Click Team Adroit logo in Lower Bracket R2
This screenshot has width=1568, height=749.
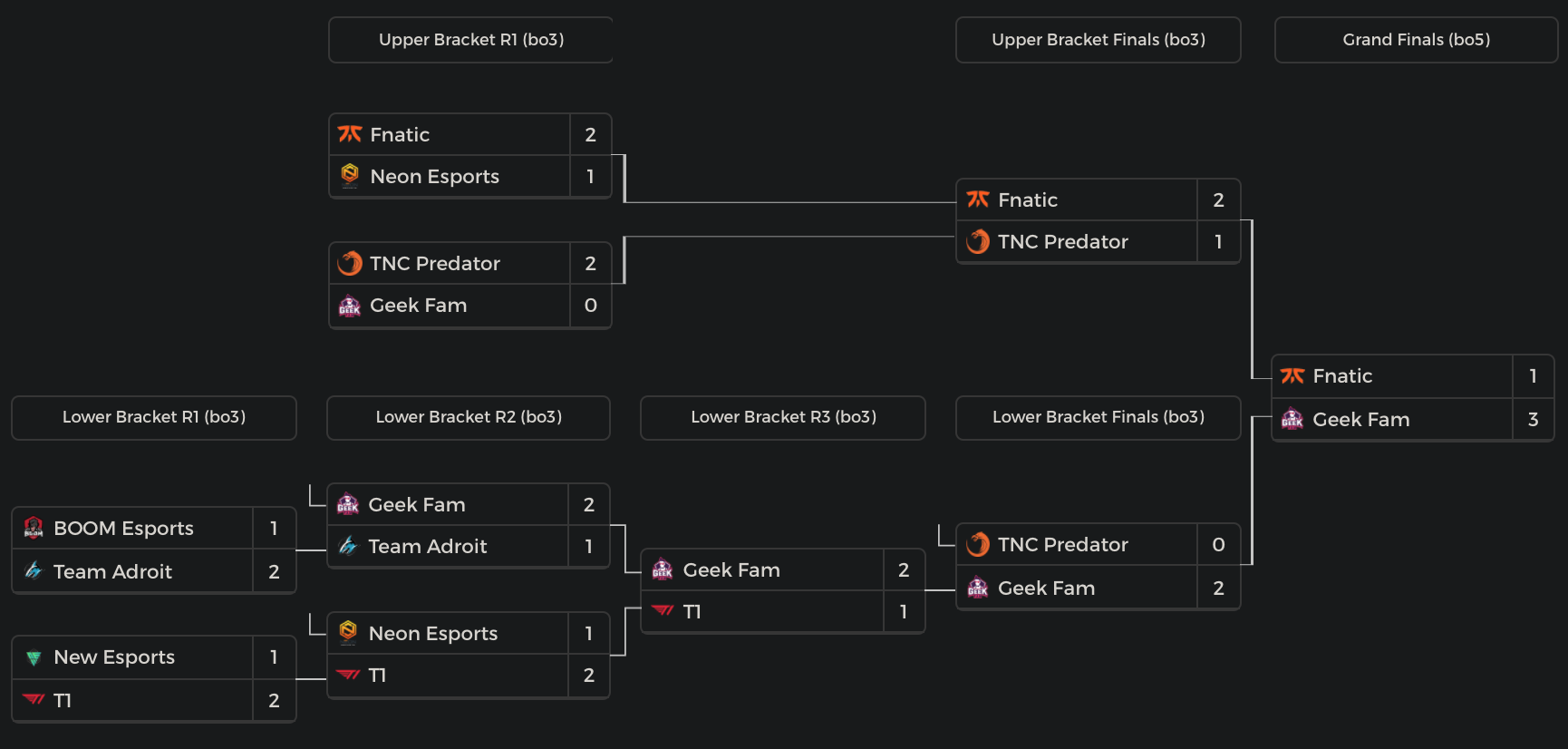[x=348, y=546]
